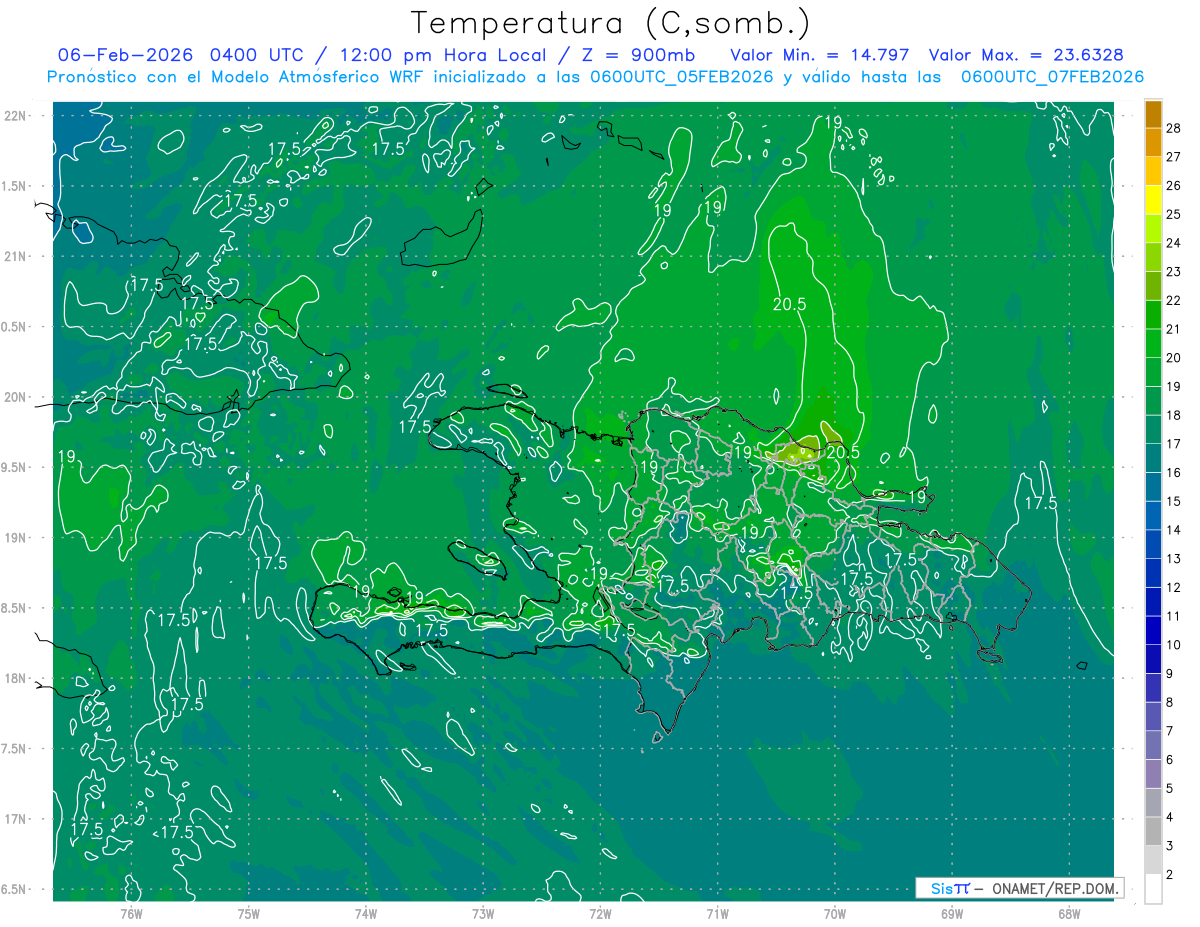
Task: Click the 71W longitude axis label
Action: point(717,913)
